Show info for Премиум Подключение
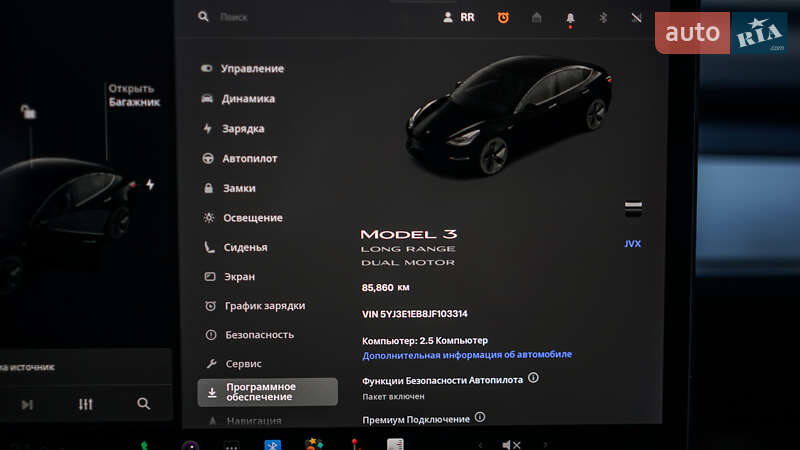The image size is (800, 450). [480, 417]
